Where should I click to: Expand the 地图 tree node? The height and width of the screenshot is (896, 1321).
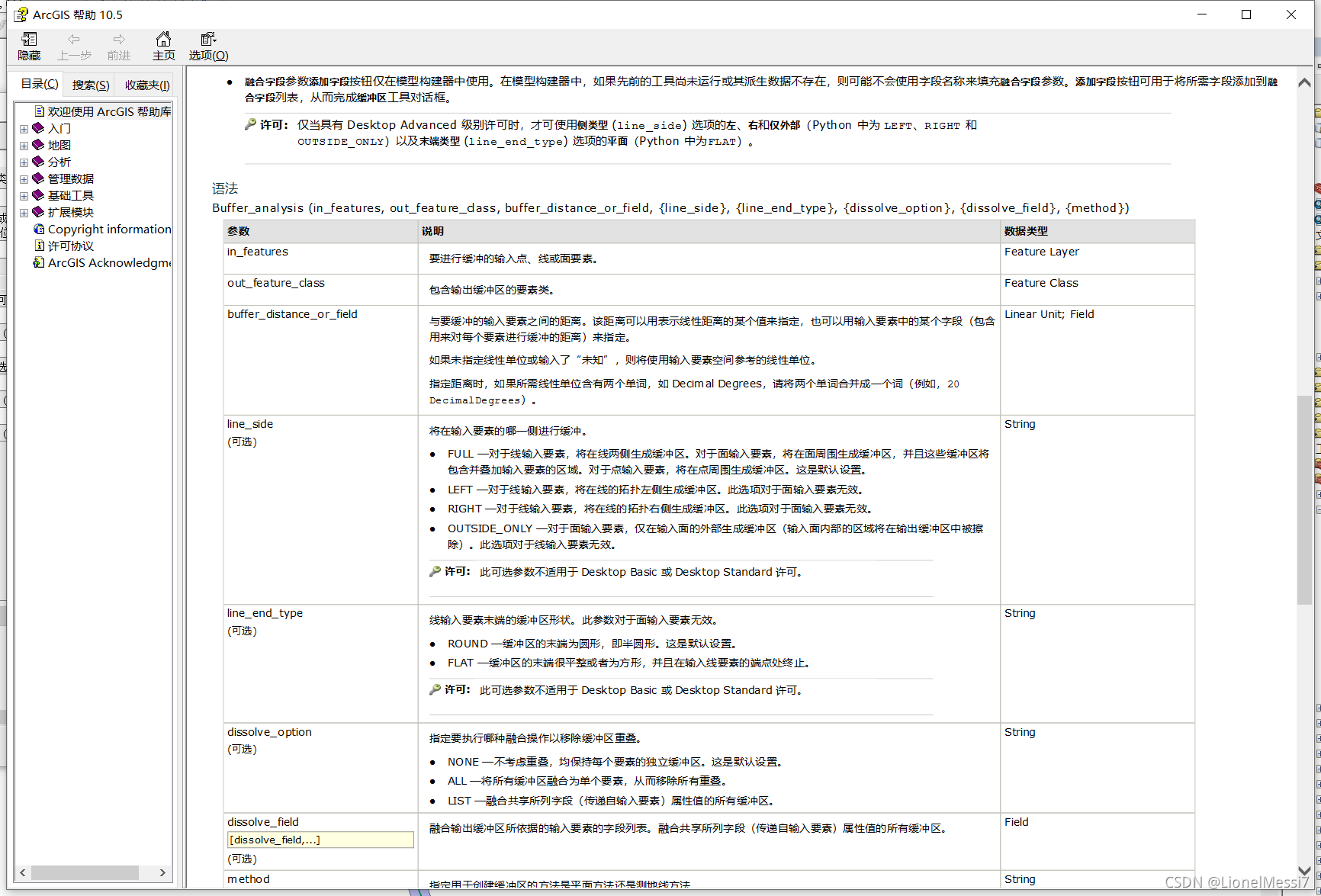click(x=24, y=146)
